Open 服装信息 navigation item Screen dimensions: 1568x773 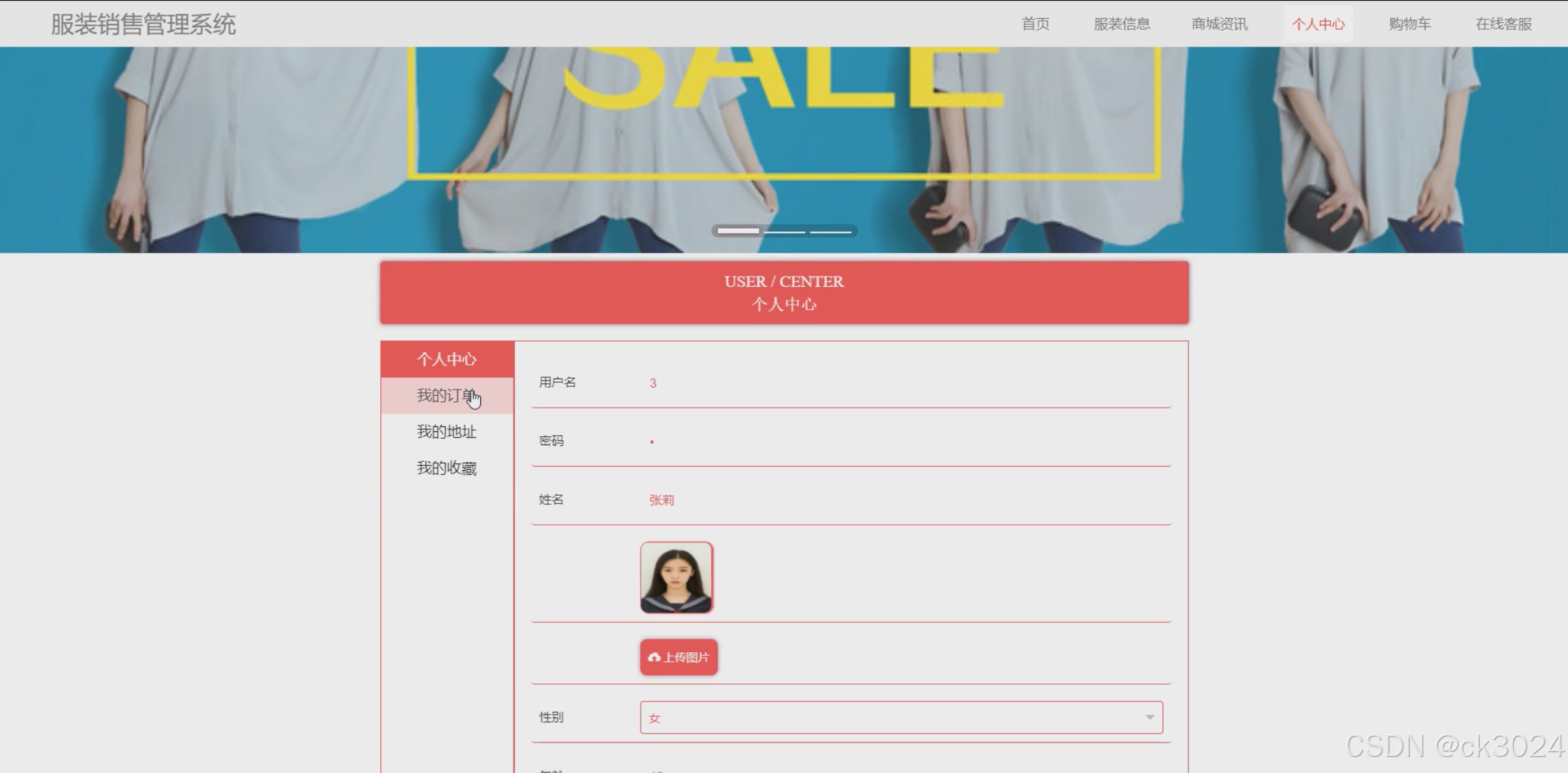(x=1122, y=24)
